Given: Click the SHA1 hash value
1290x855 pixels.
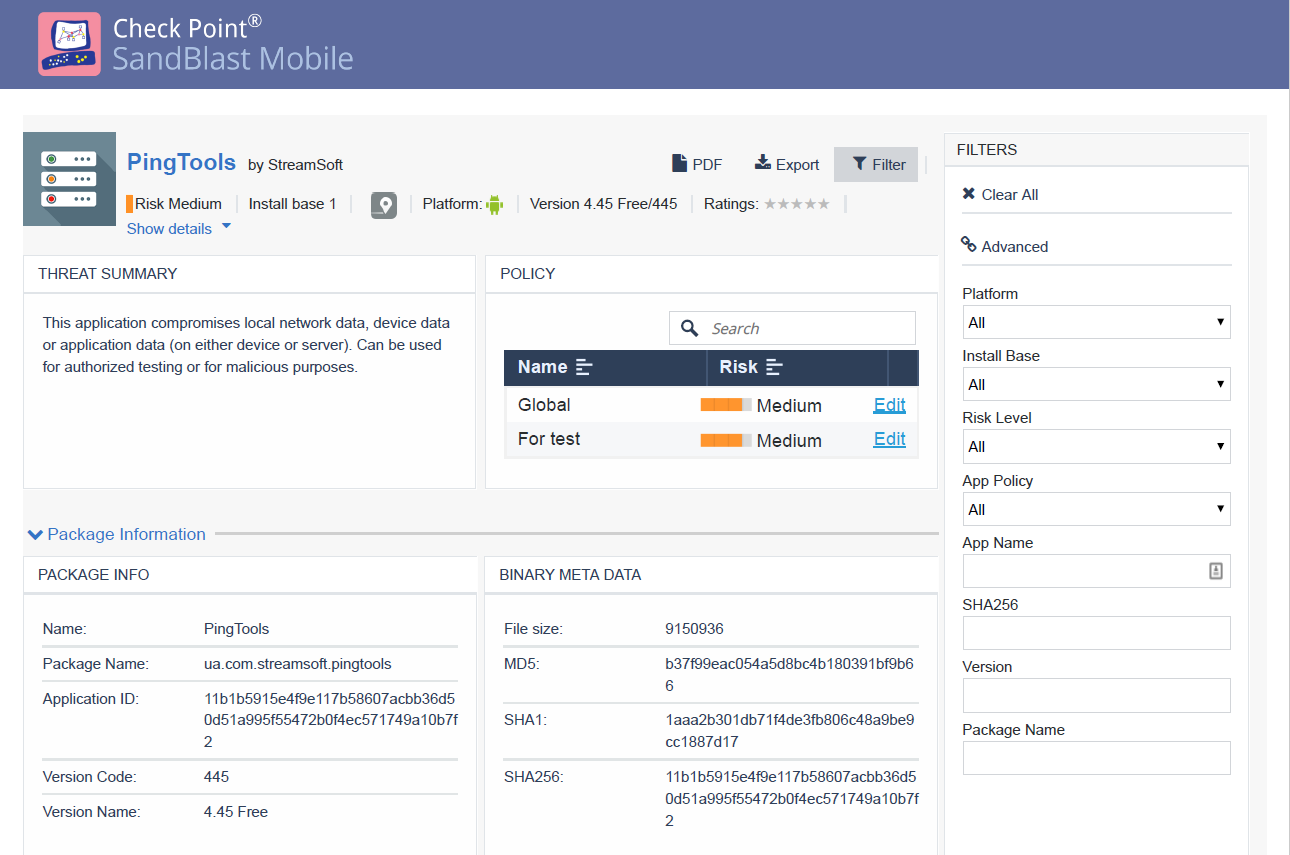Looking at the screenshot, I should (790, 731).
